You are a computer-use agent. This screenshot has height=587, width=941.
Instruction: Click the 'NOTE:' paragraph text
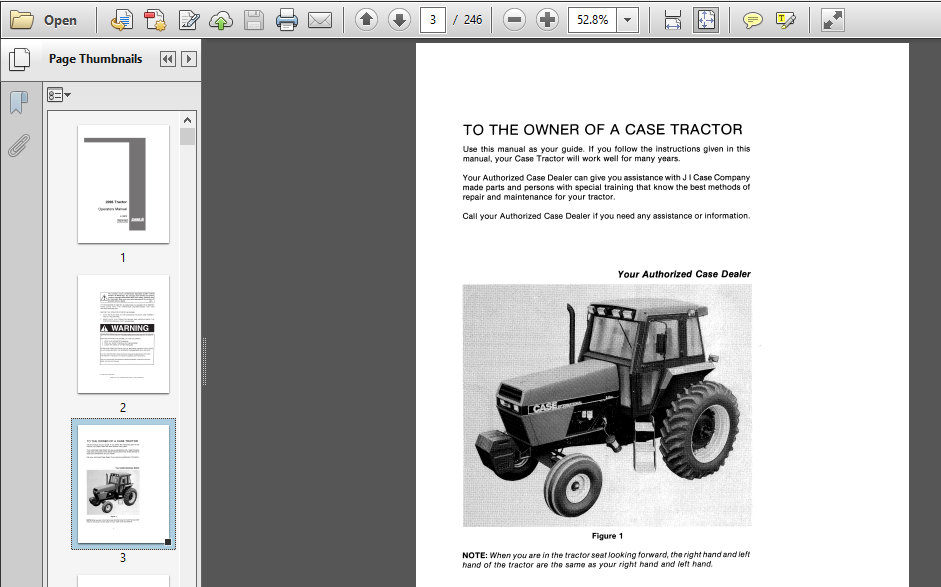click(x=606, y=559)
